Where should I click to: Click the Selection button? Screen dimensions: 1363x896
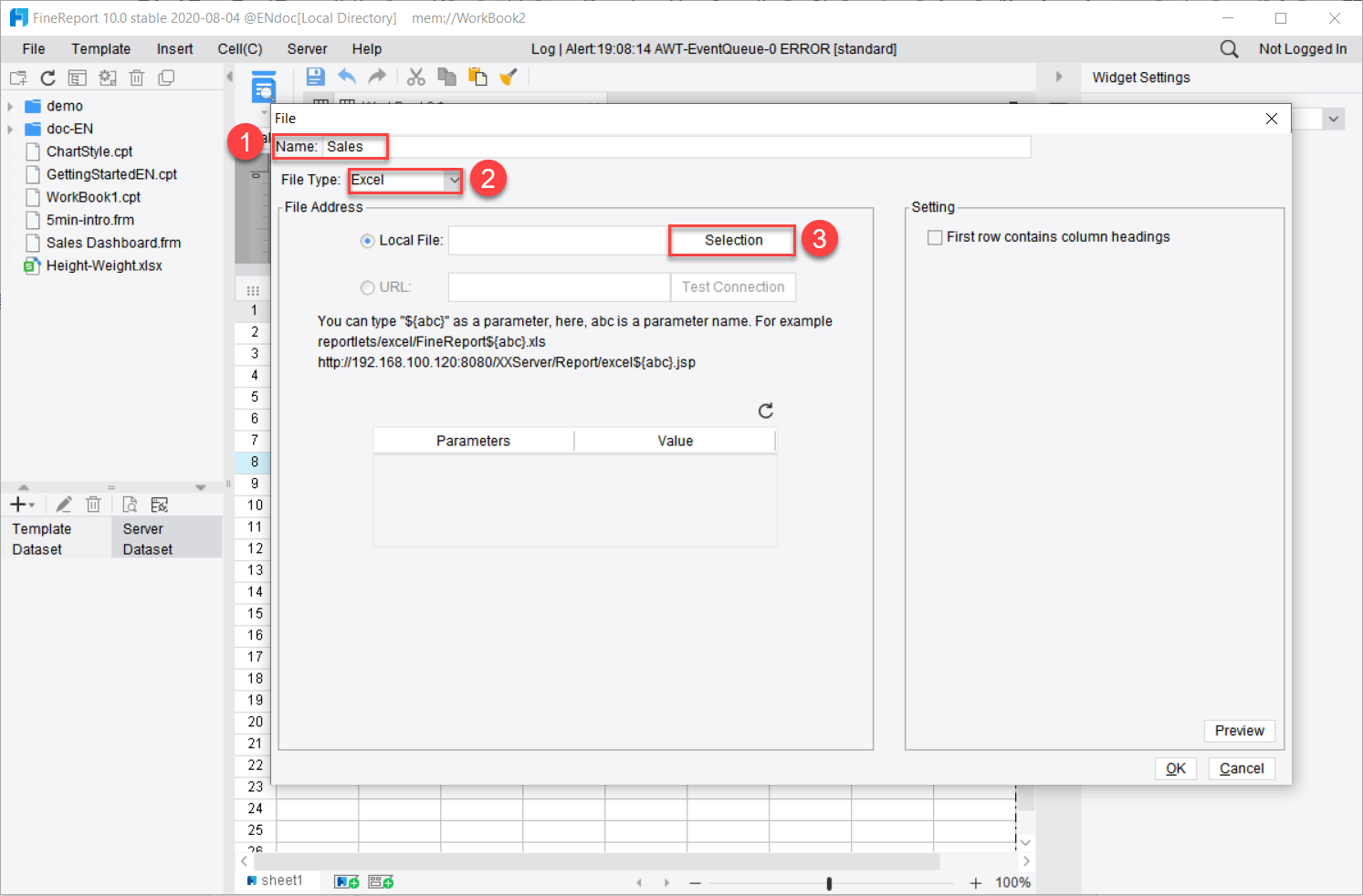point(733,240)
